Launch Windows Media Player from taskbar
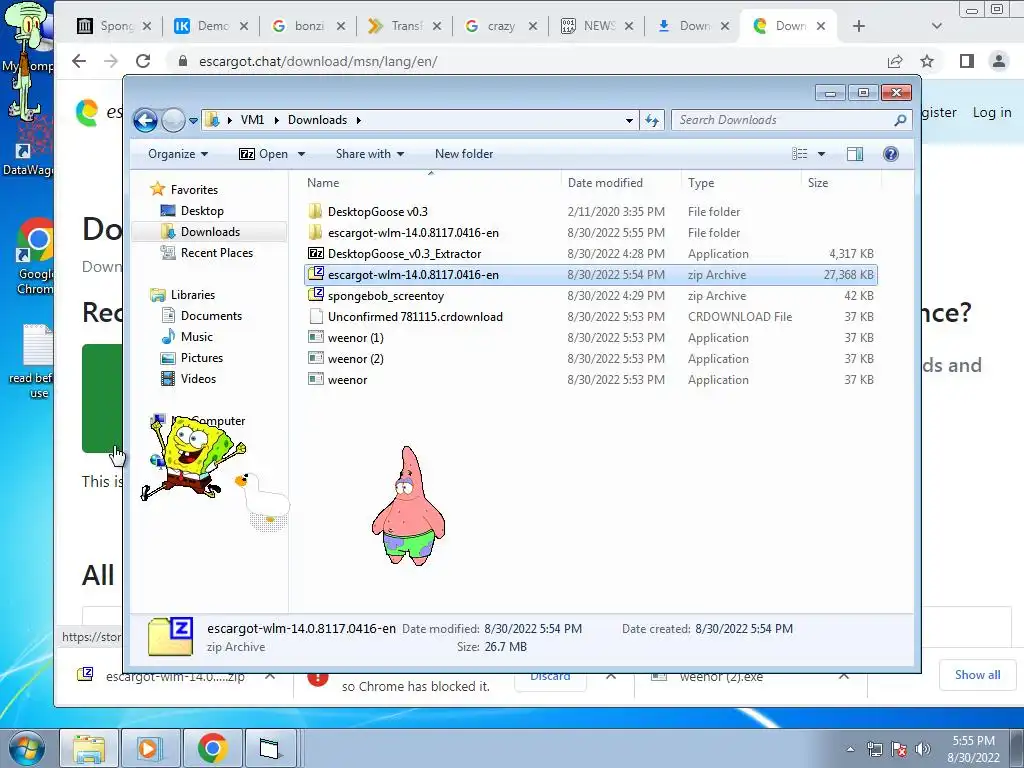 (x=150, y=748)
